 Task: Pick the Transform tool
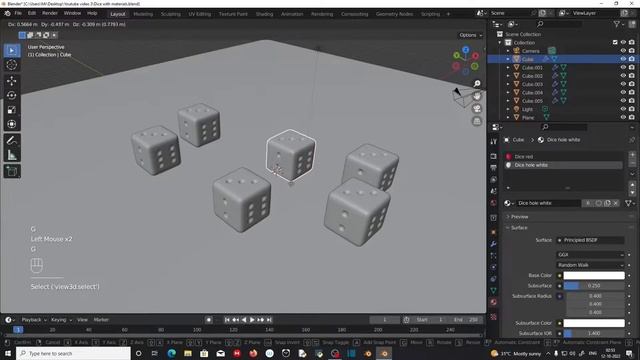click(x=12, y=124)
